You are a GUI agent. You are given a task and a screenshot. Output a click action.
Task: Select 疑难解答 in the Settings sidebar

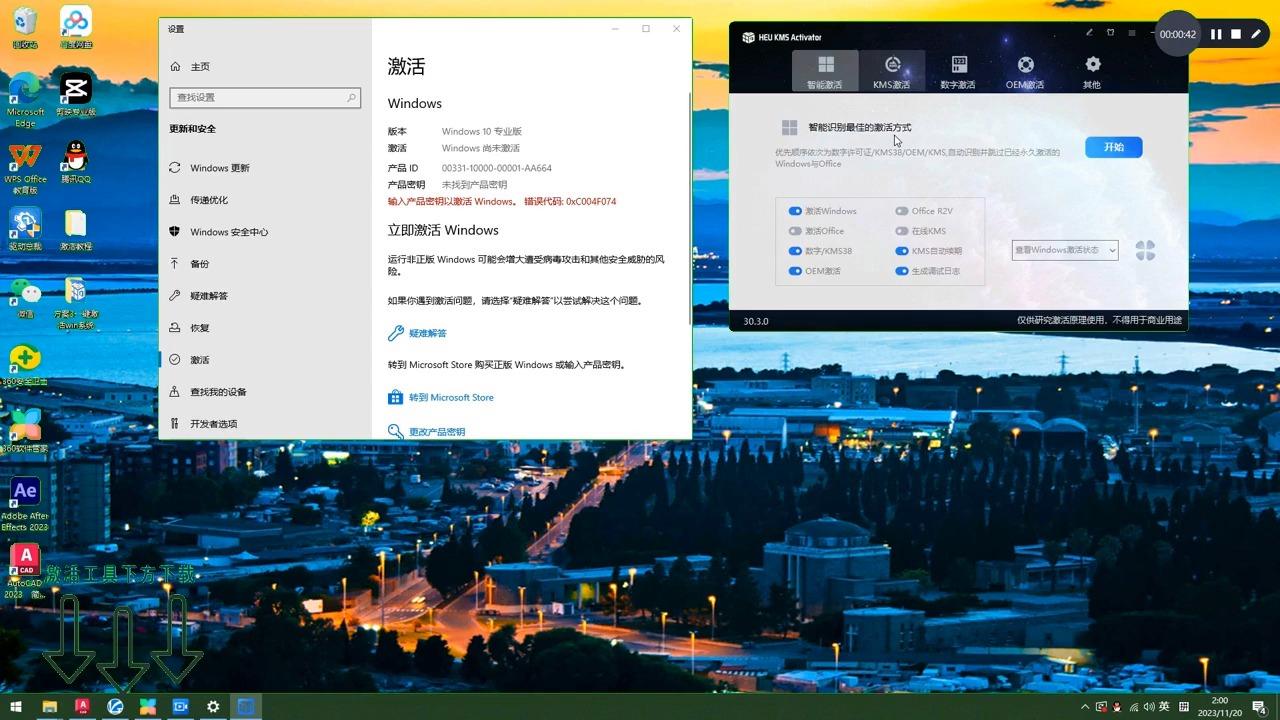tap(265, 296)
